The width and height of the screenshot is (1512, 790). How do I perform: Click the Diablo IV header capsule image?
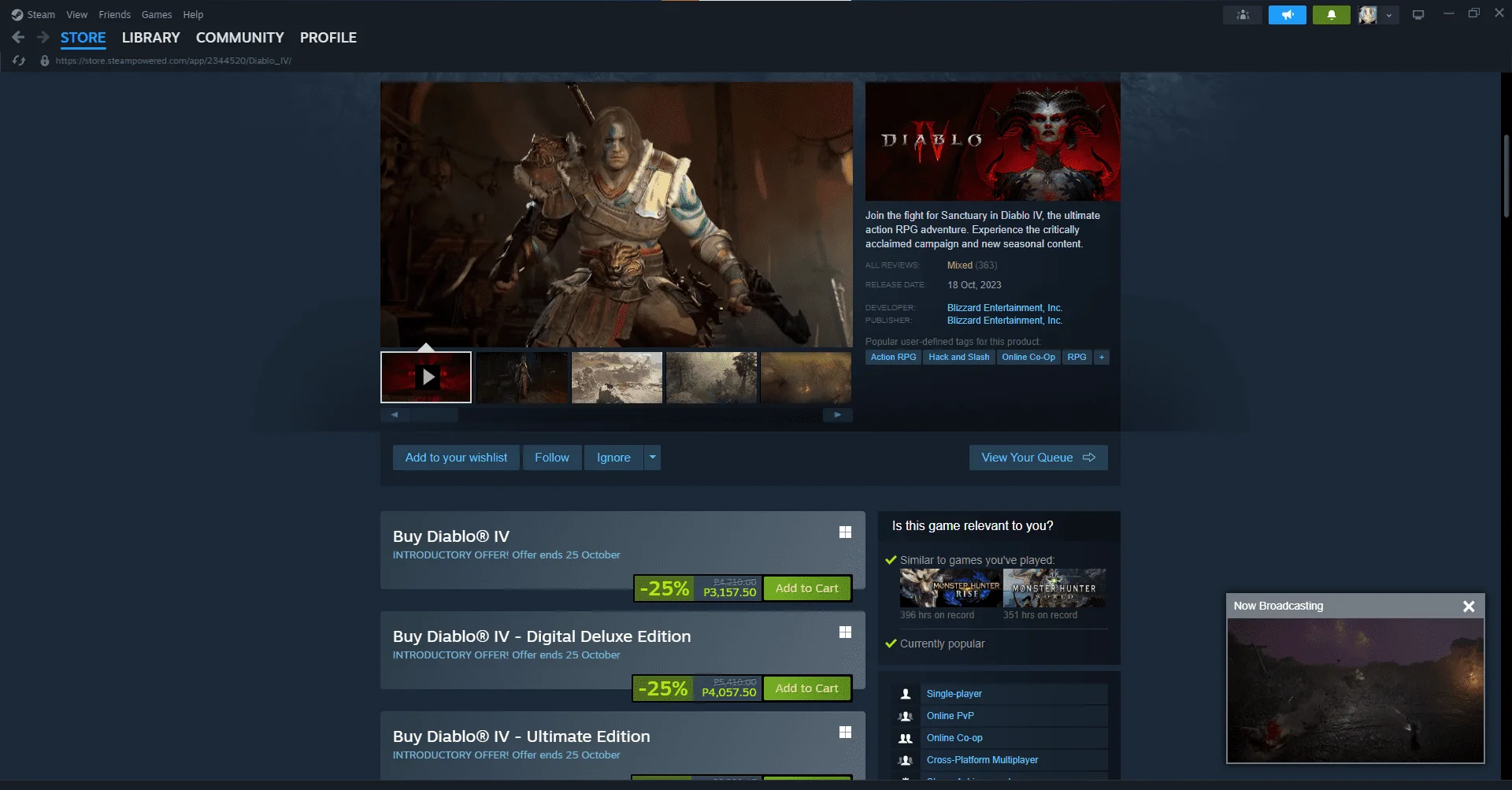pyautogui.click(x=993, y=141)
